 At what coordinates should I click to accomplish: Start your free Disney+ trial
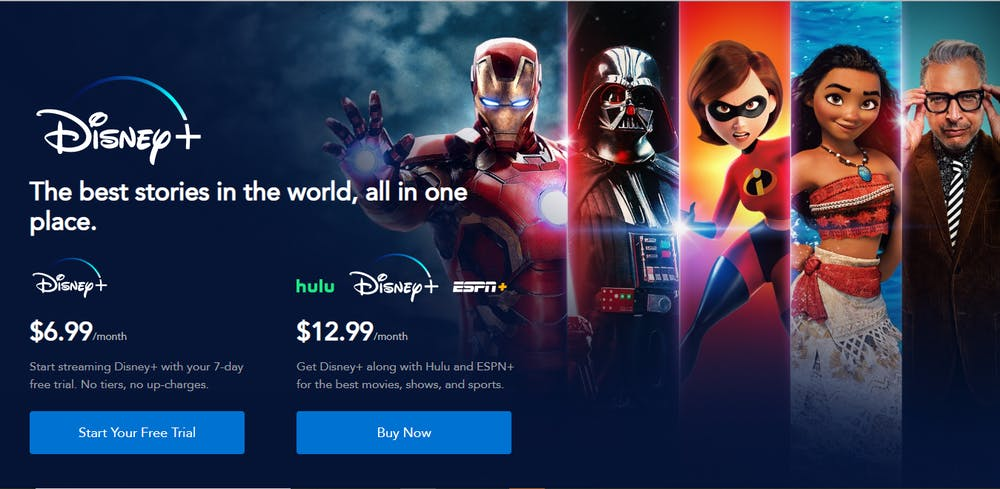tap(137, 432)
